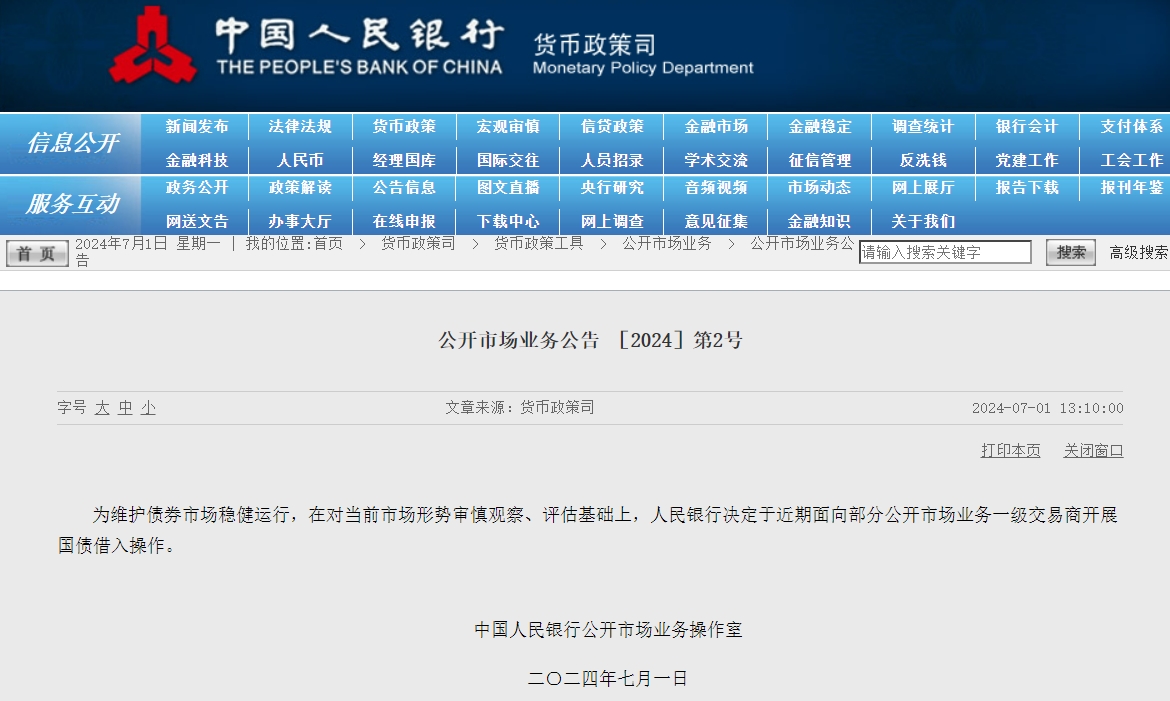The width and height of the screenshot is (1170, 701).
Task: Click 关闭窗口 to close the window
Action: point(1093,451)
